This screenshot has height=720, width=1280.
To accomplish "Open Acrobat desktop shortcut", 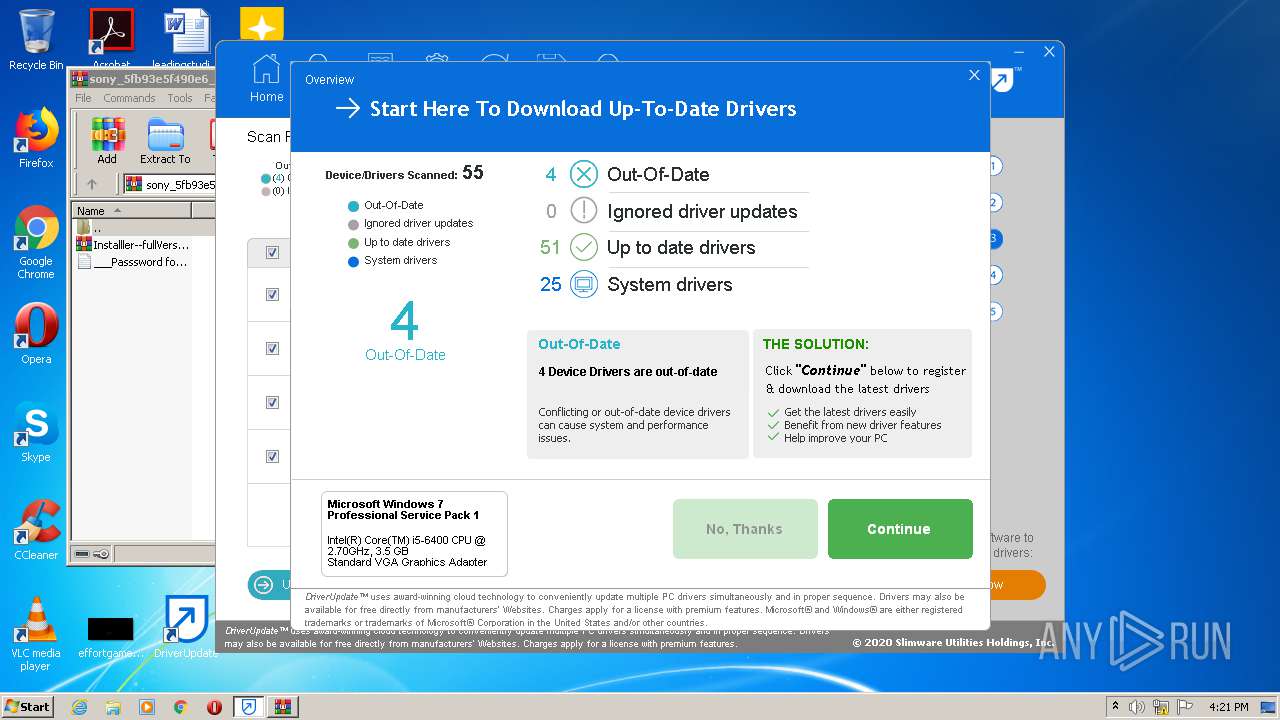I will tap(111, 40).
